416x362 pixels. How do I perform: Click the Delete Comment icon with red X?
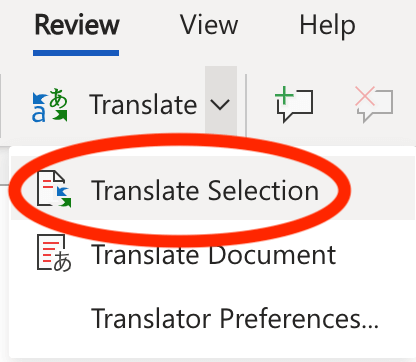374,104
